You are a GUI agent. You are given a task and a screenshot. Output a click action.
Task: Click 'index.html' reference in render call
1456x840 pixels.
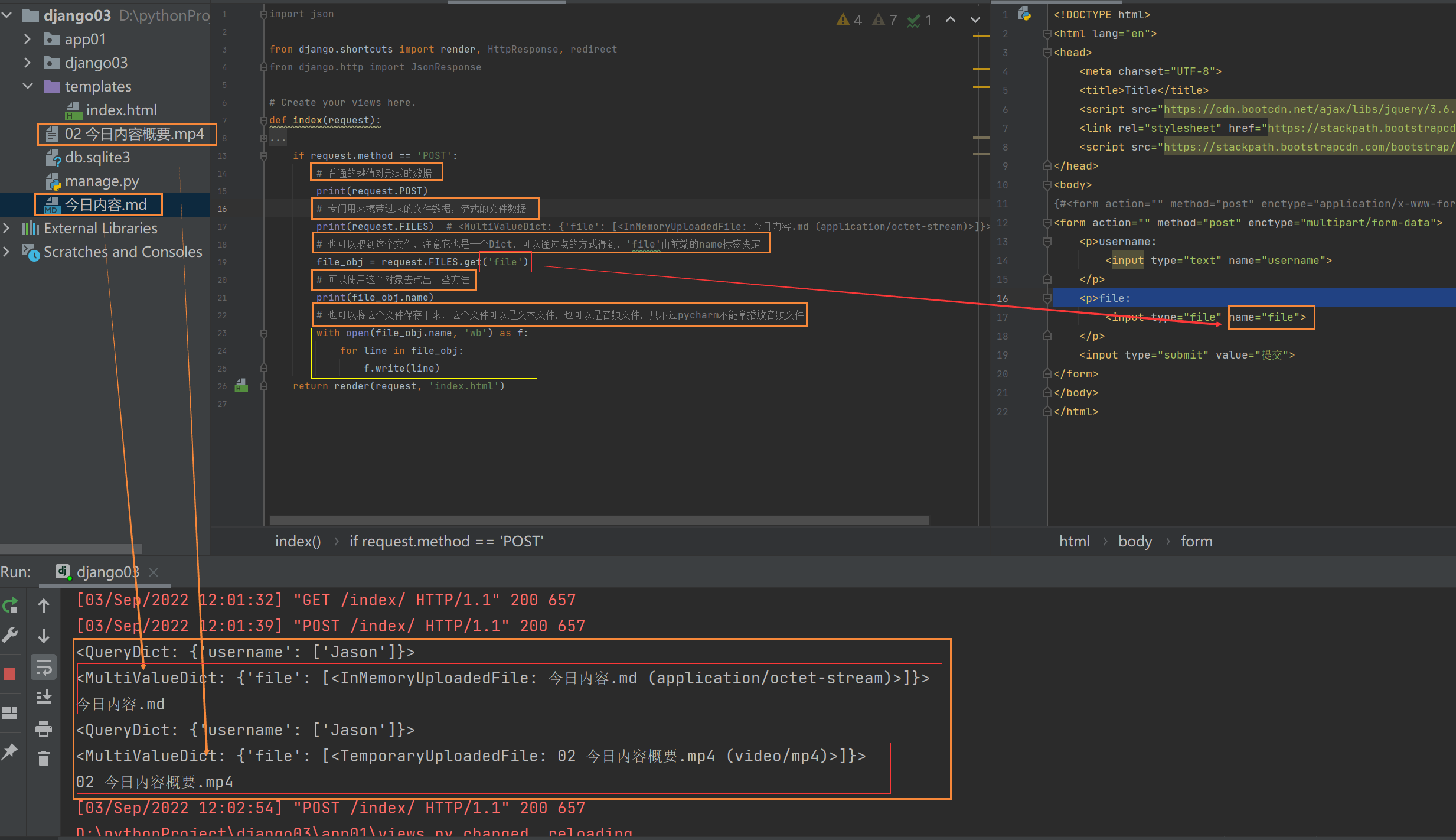click(x=466, y=386)
